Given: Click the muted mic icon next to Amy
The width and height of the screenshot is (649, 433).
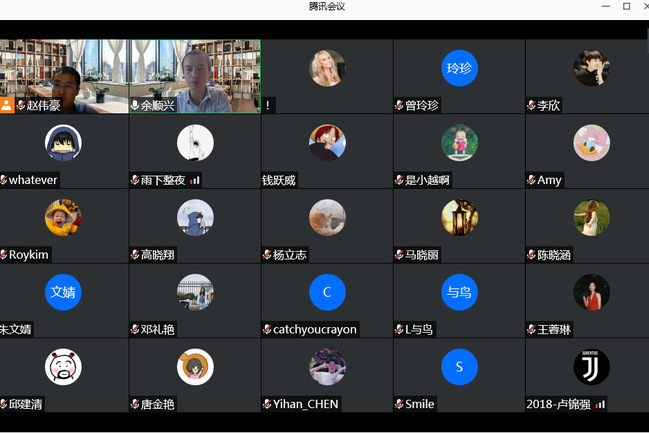Looking at the screenshot, I should click(531, 180).
